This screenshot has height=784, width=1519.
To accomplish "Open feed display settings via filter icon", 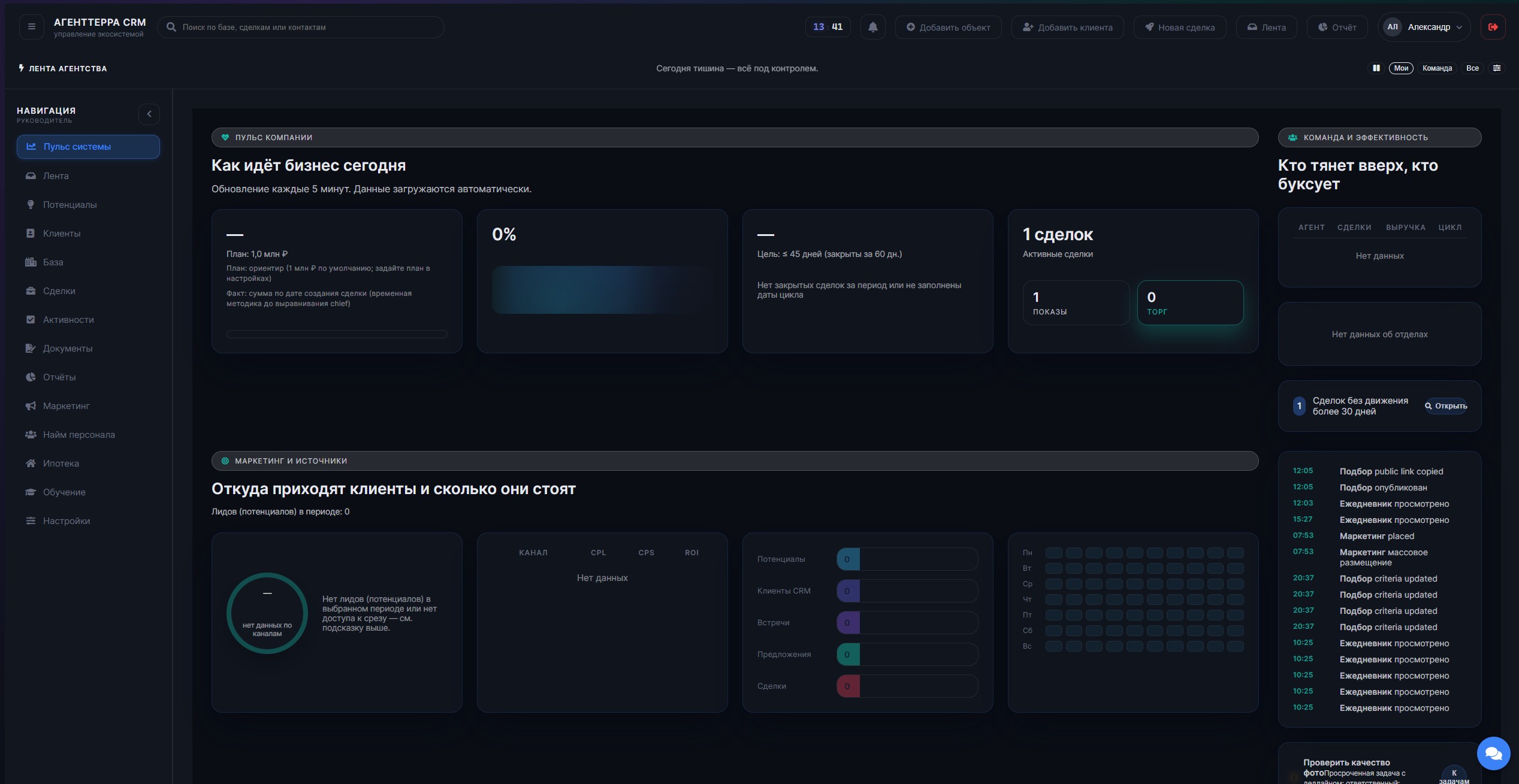I will tap(1497, 68).
